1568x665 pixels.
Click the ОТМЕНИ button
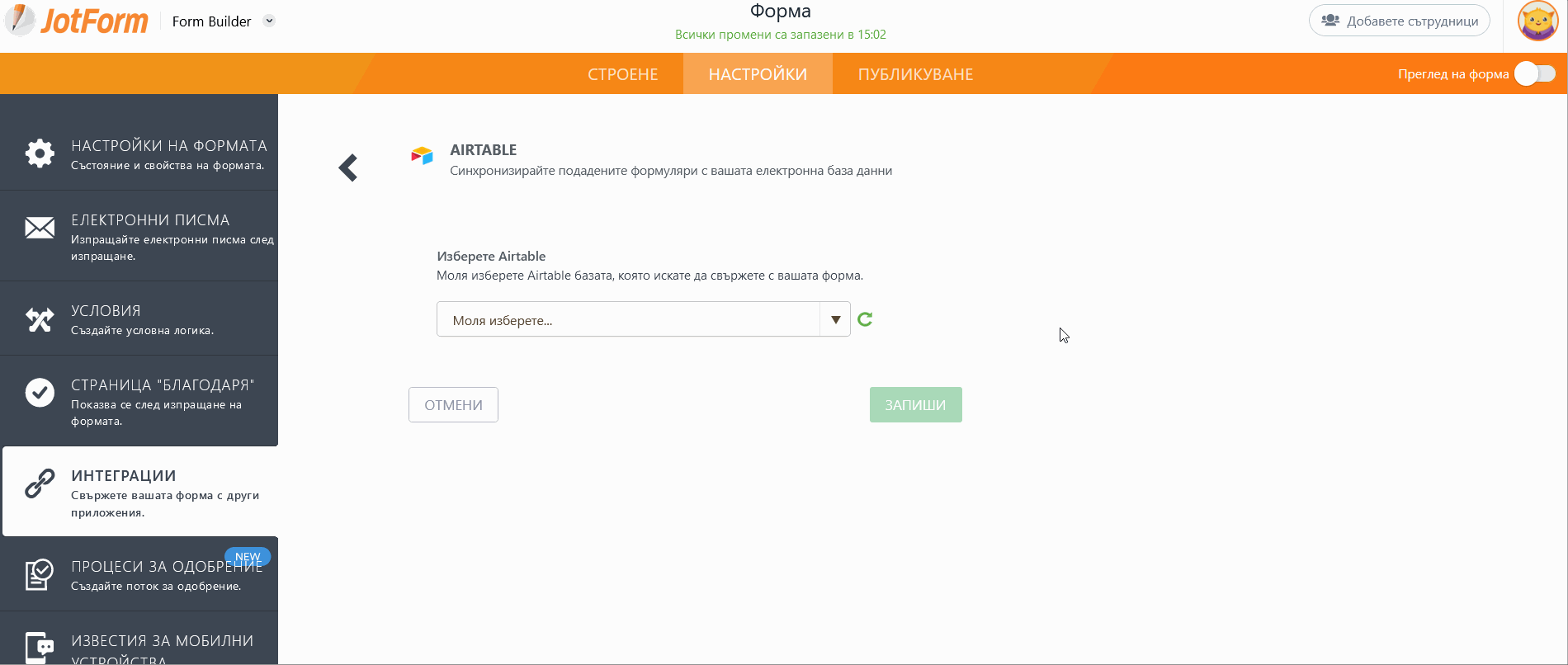tap(453, 405)
